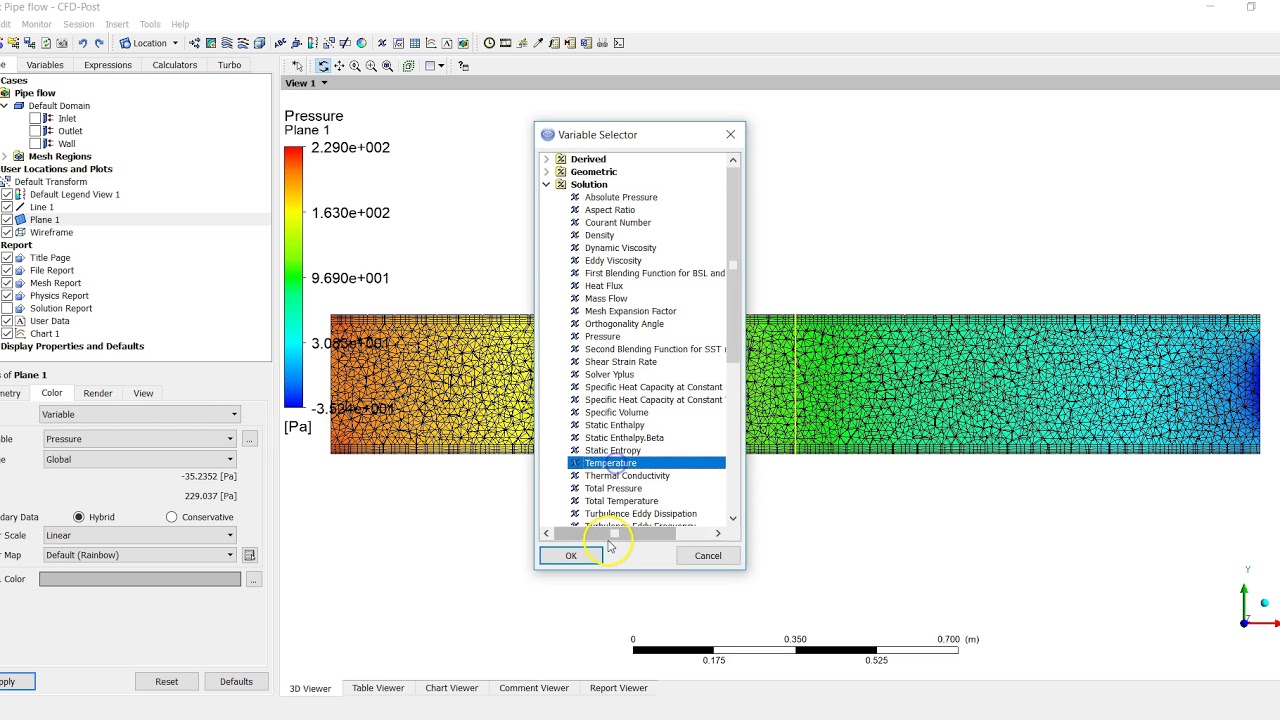Switch to the Chart Viewer tab
Image resolution: width=1280 pixels, height=720 pixels.
click(x=451, y=688)
